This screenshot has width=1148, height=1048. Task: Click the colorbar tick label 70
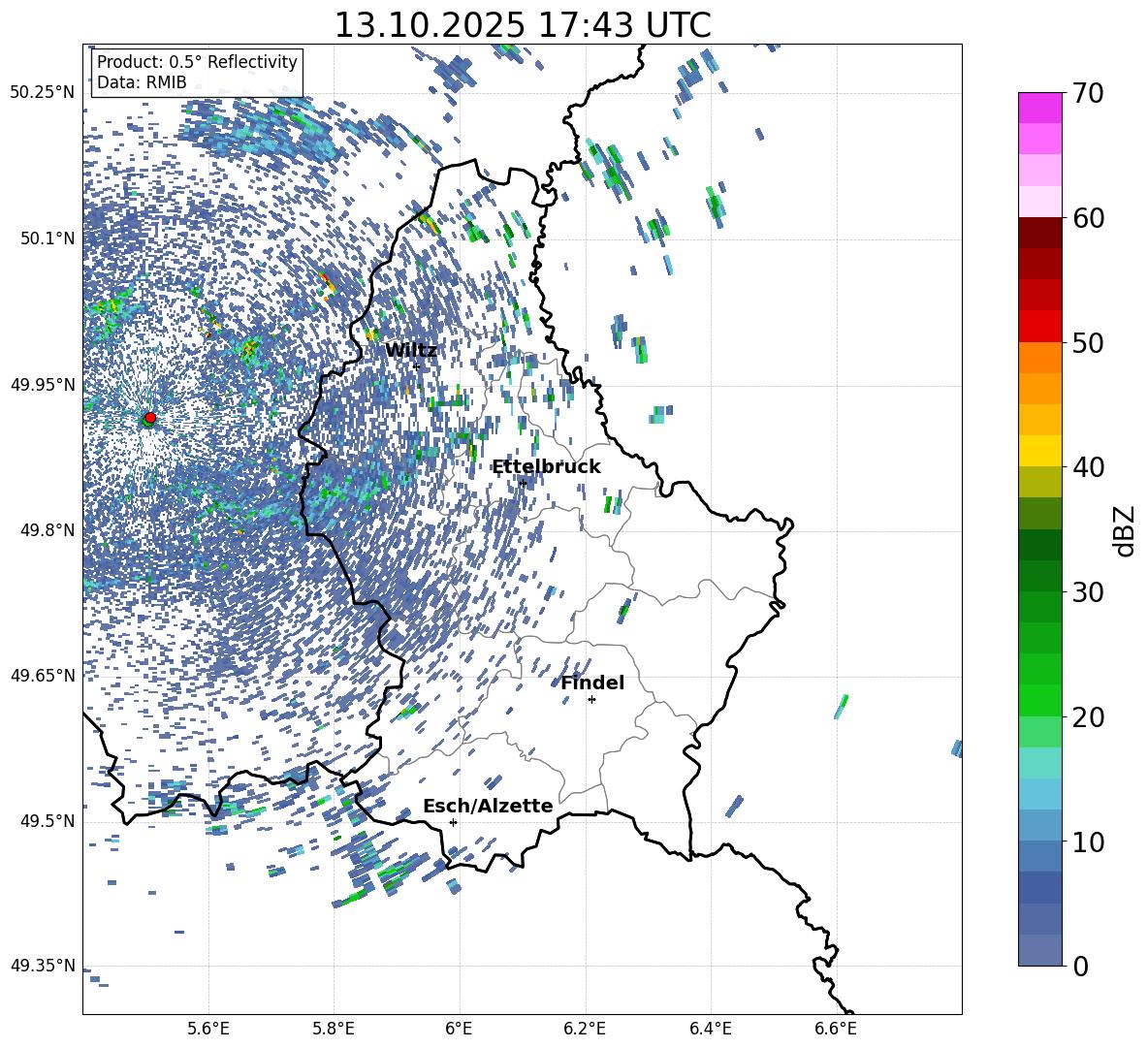pos(1089,94)
